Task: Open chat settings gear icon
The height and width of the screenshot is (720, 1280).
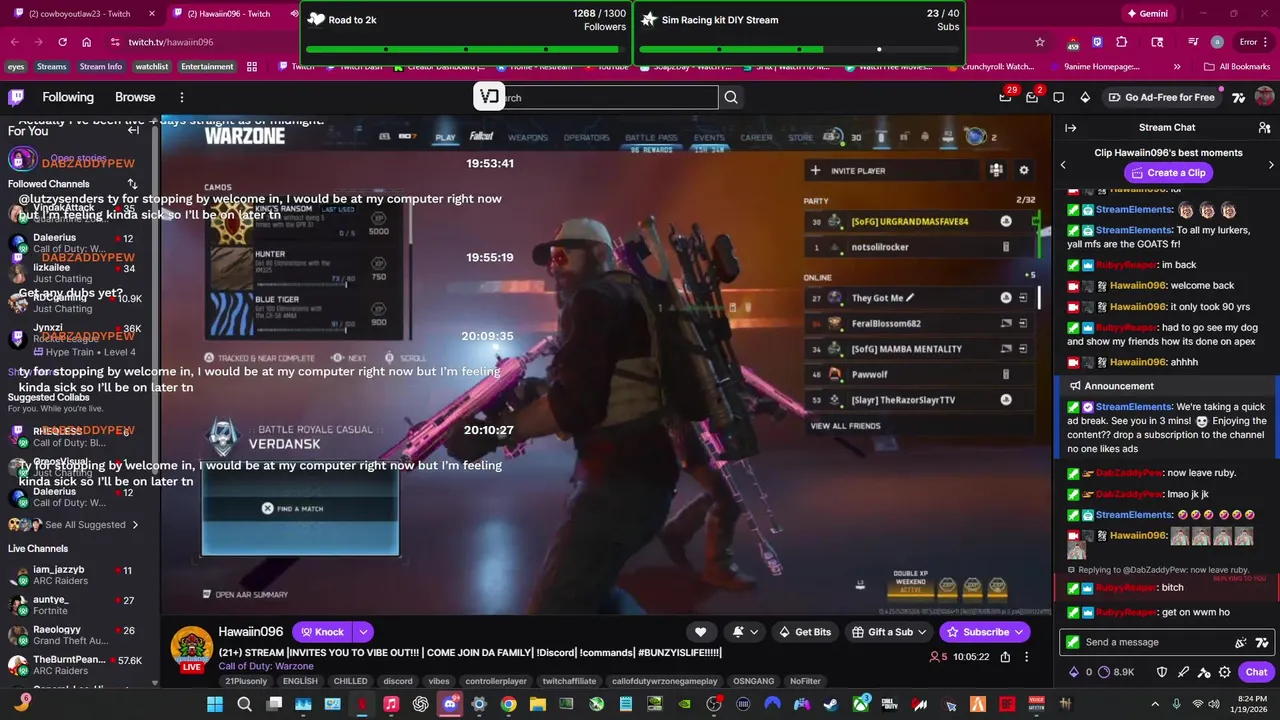Action: click(x=1225, y=672)
